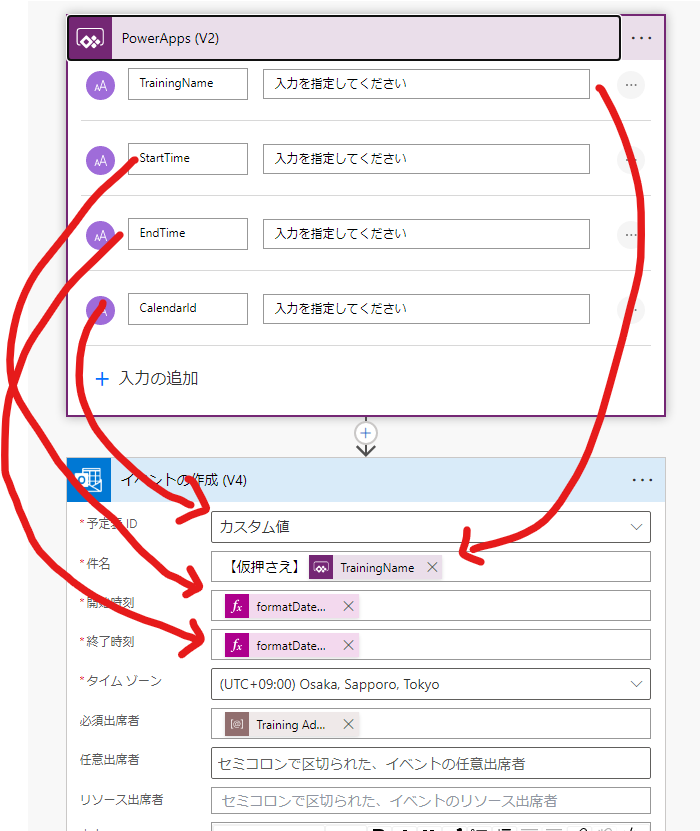Click the 件名 label
This screenshot has width=700, height=831.
[x=99, y=563]
